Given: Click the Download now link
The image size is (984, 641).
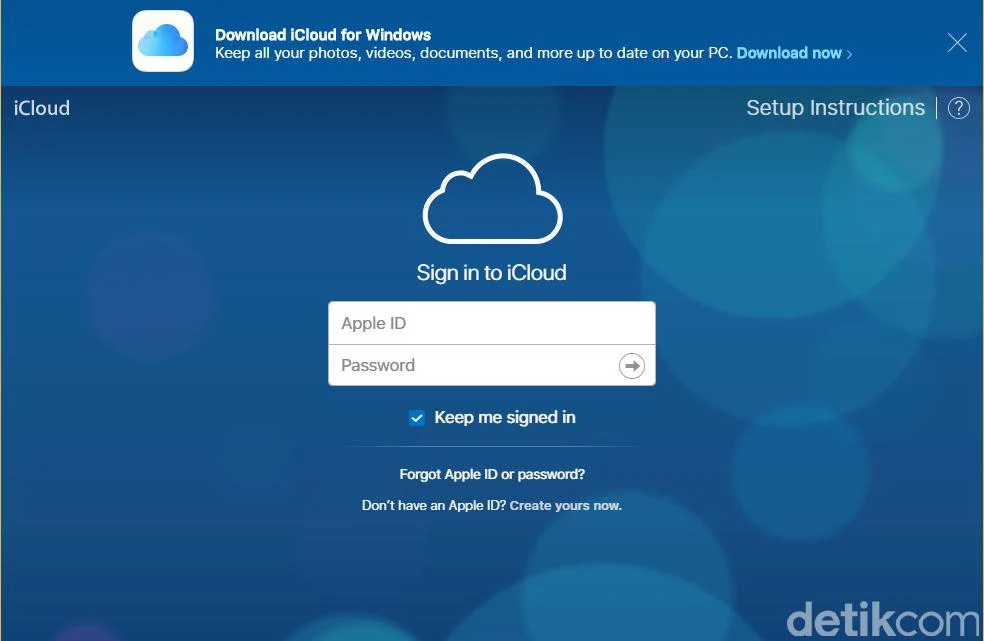Looking at the screenshot, I should point(794,53).
